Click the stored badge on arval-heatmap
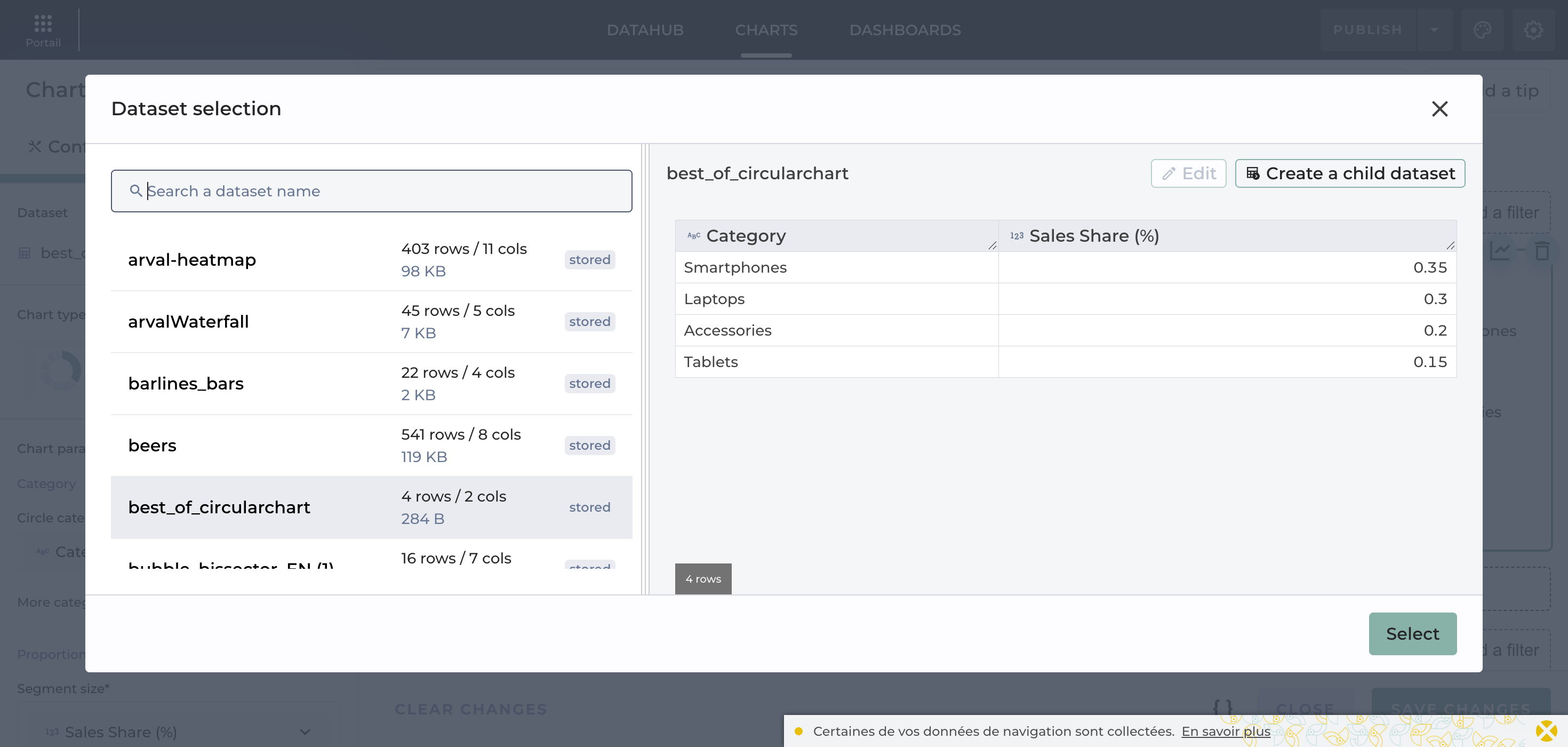 (589, 260)
